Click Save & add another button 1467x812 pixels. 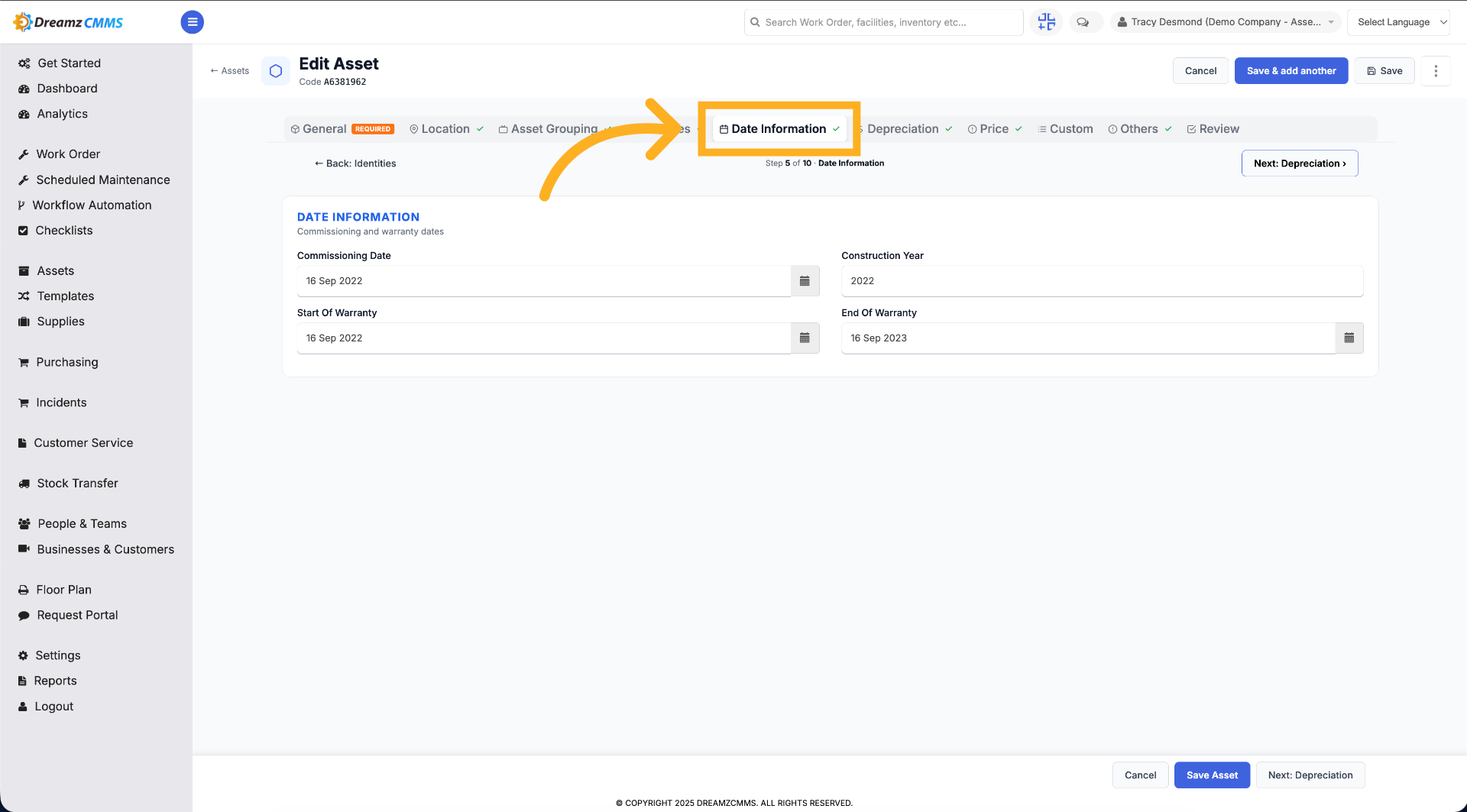[1291, 71]
